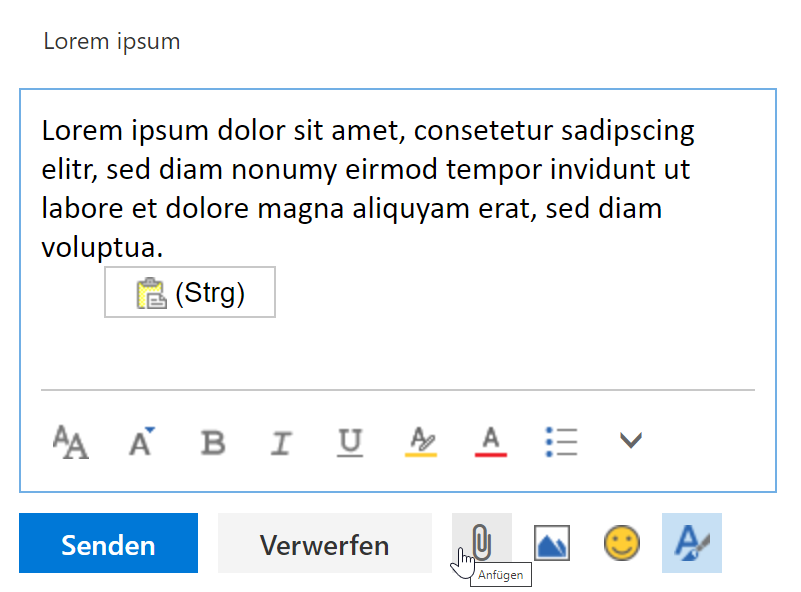Insert a picture inline
Screen dimensions: 801x592
pyautogui.click(x=552, y=543)
